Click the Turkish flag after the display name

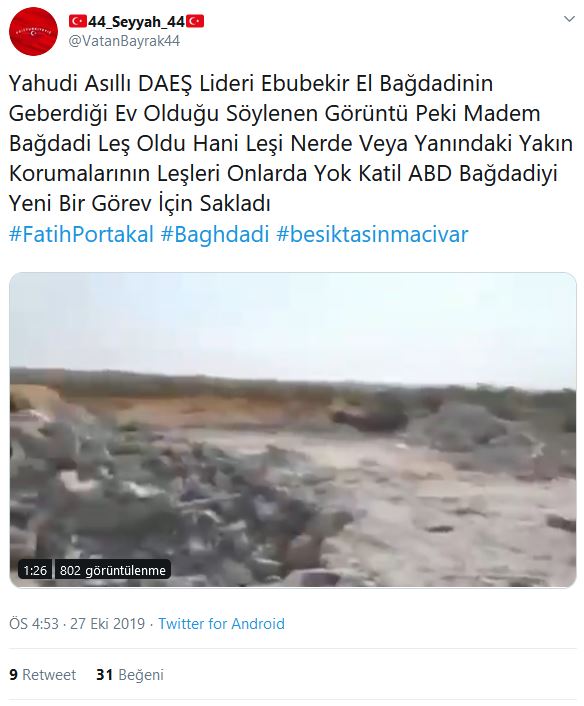(x=195, y=21)
